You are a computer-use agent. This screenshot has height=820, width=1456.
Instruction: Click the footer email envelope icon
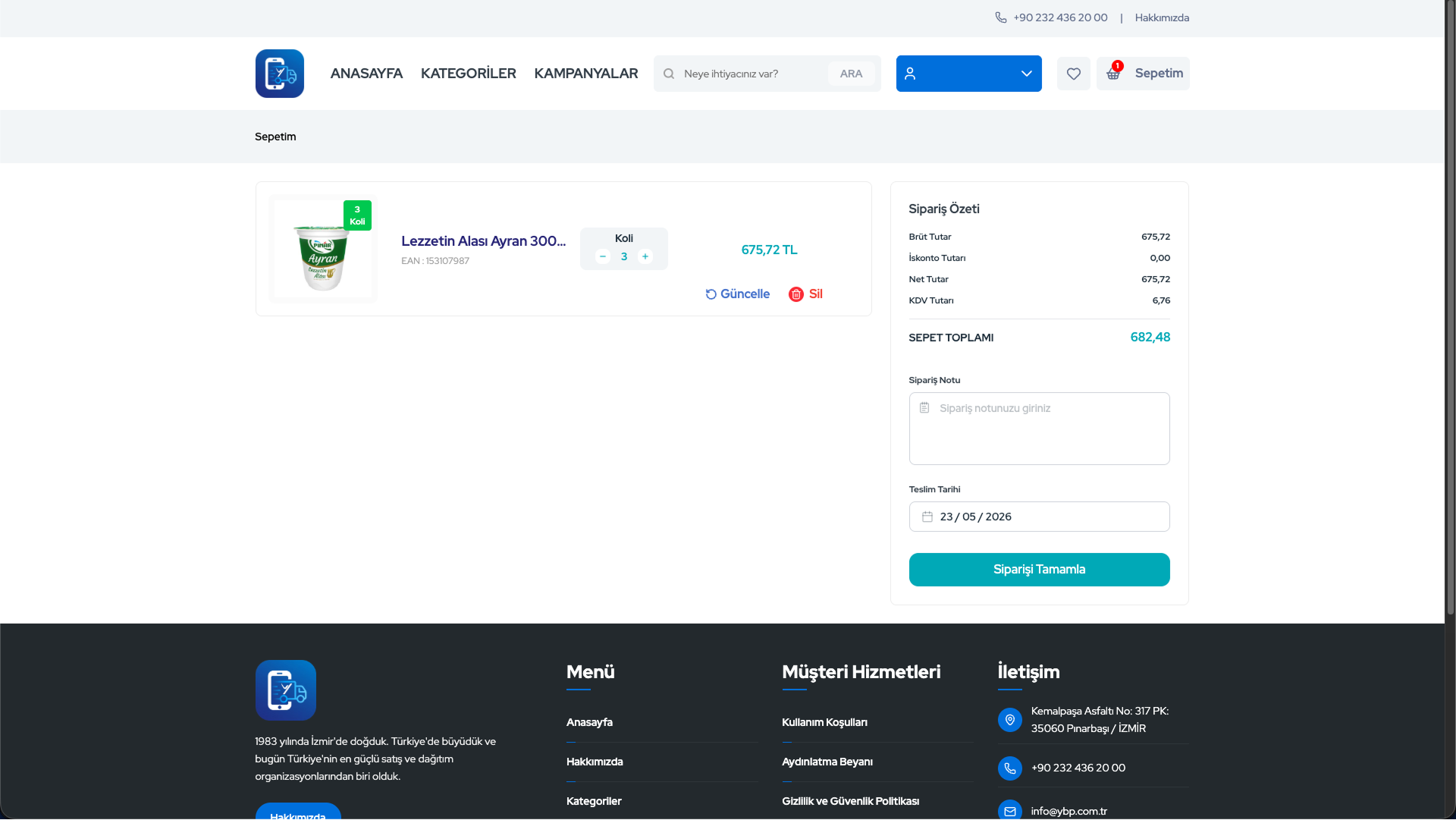pyautogui.click(x=1009, y=811)
